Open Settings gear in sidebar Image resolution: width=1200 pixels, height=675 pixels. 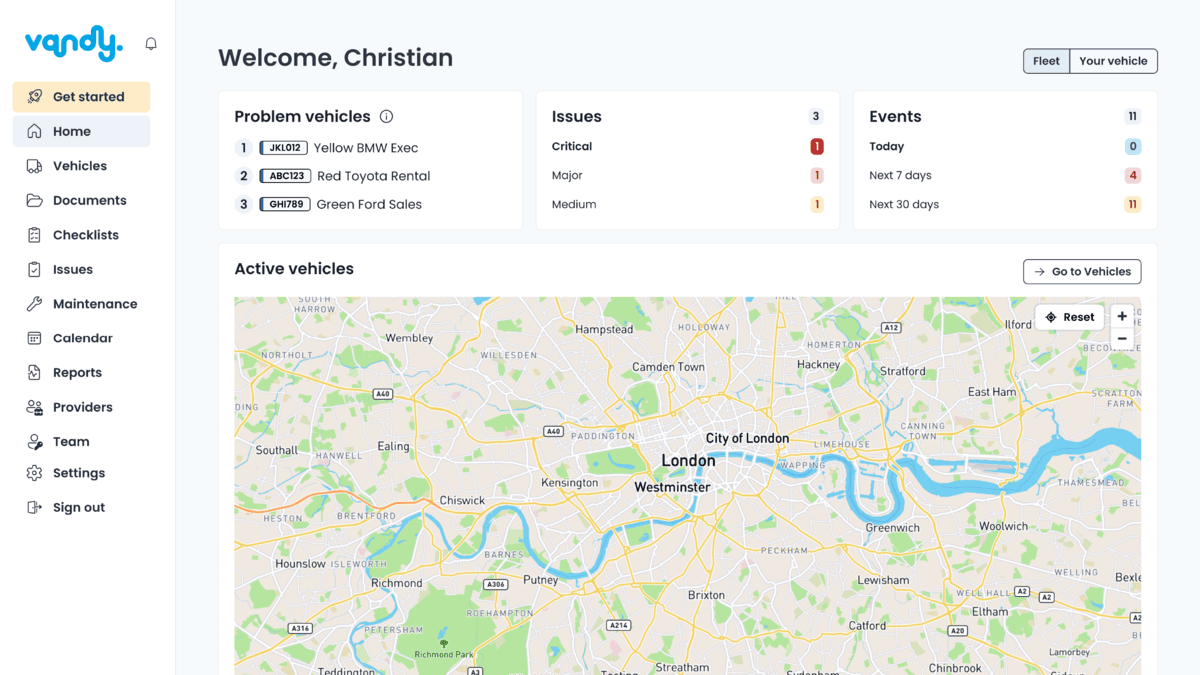[x=81, y=473]
